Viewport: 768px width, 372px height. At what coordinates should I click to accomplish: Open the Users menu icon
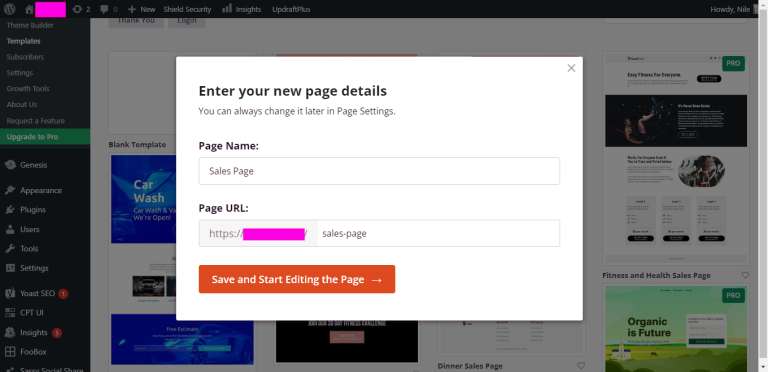pyautogui.click(x=10, y=229)
